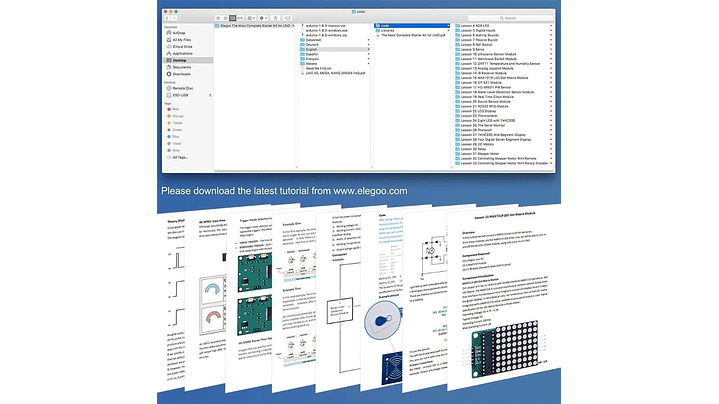Open the Action gear menu
The image size is (719, 404).
coord(263,18)
